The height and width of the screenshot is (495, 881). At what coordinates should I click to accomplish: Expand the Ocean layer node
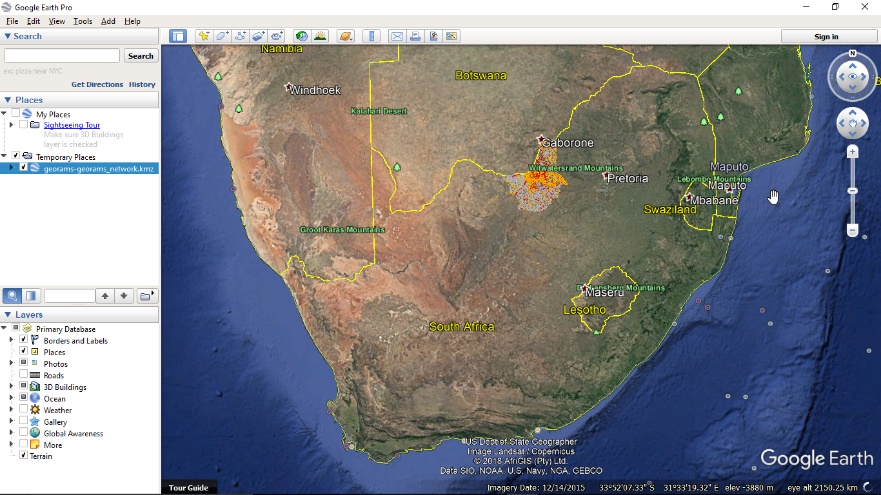(11, 398)
